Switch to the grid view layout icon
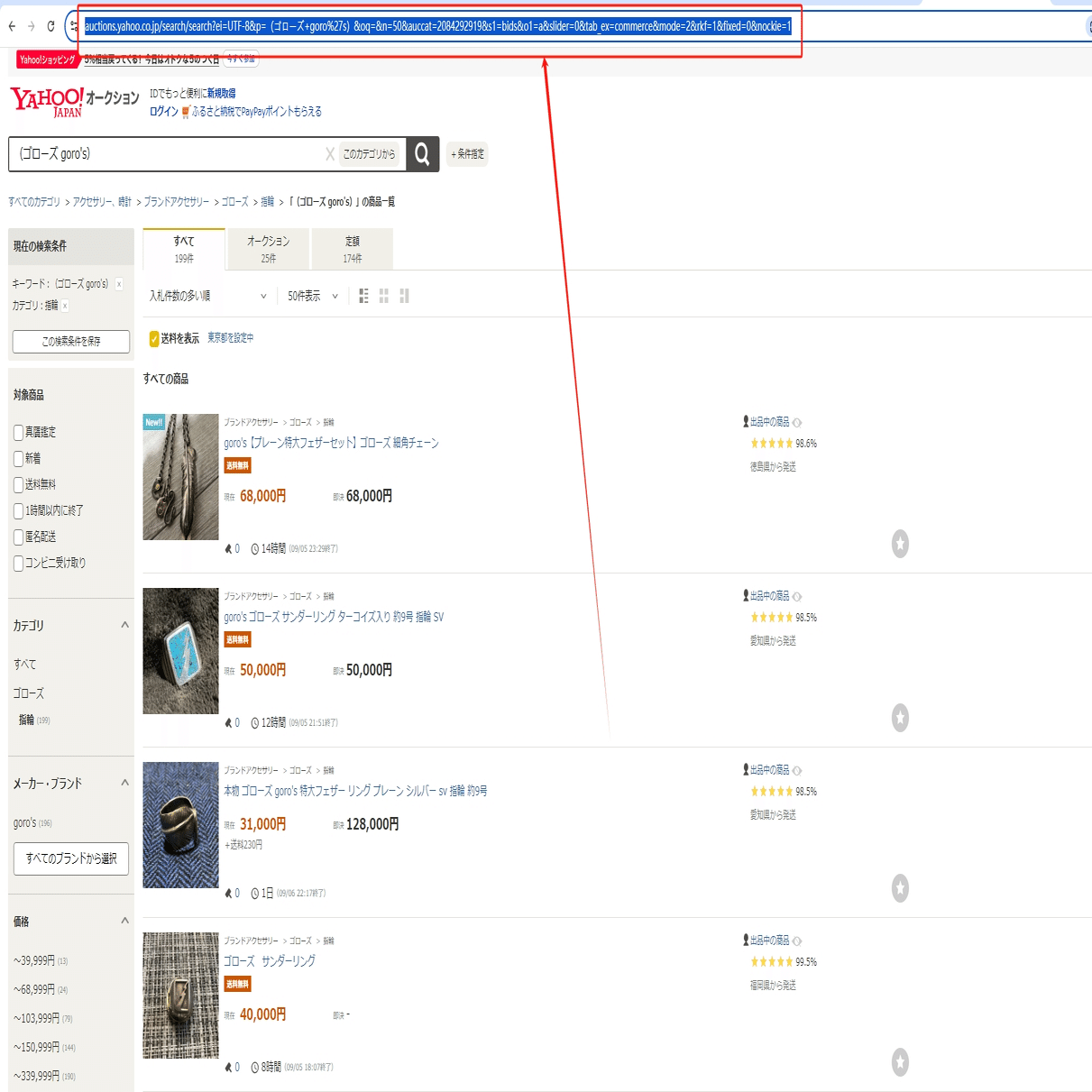 pos(384,296)
